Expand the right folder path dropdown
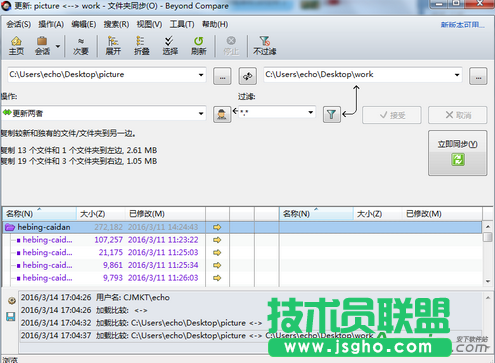The image size is (495, 363). [457, 75]
